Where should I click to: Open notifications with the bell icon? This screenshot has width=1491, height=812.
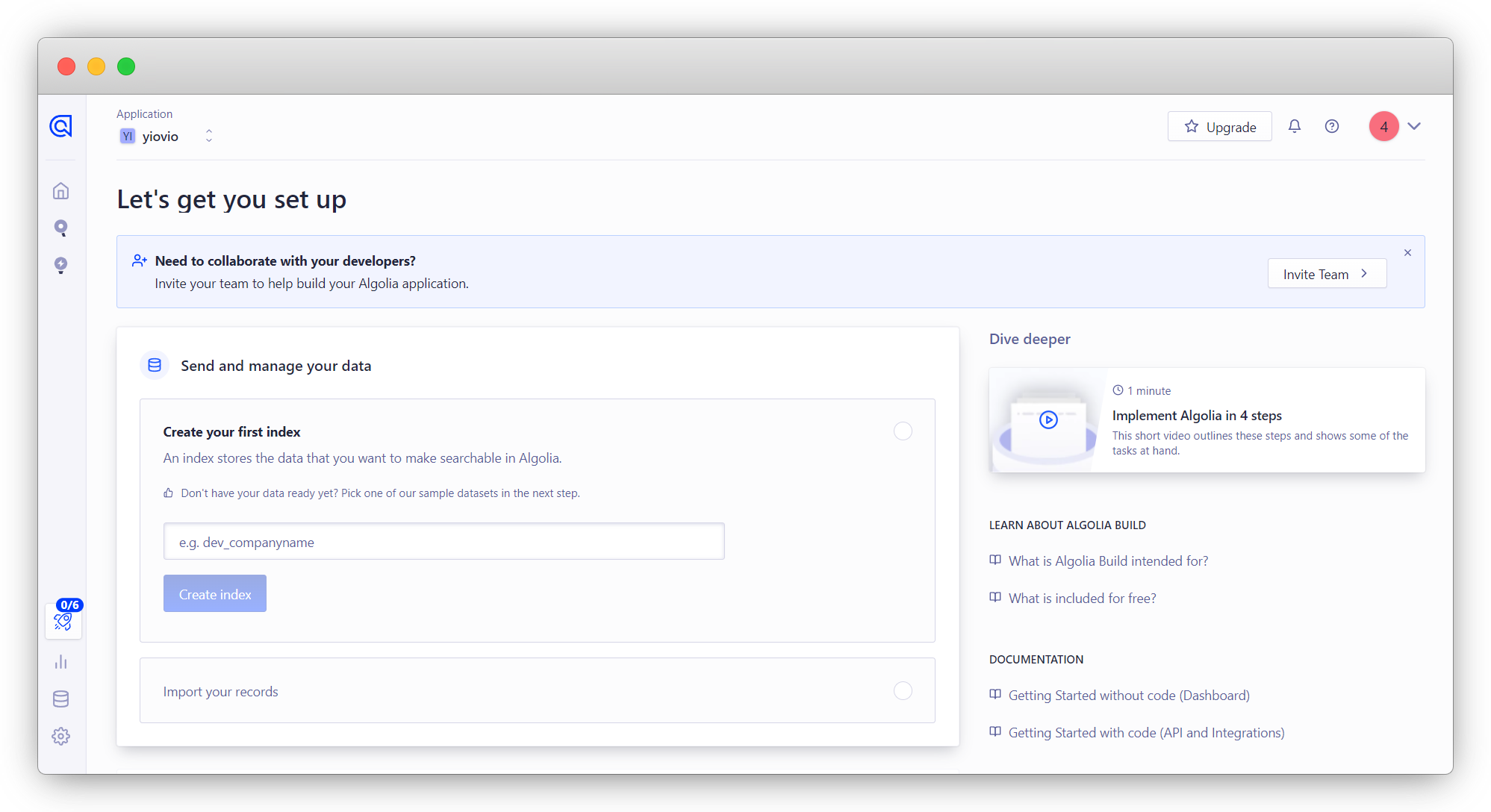pyautogui.click(x=1294, y=126)
